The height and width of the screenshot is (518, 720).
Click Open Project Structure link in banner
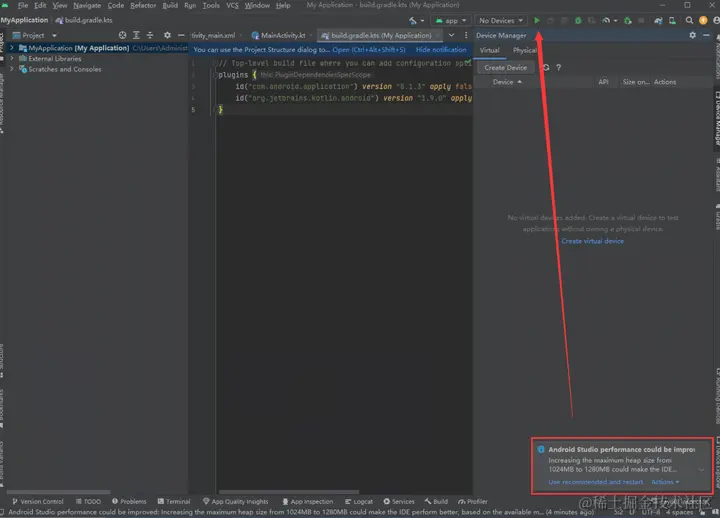point(369,50)
